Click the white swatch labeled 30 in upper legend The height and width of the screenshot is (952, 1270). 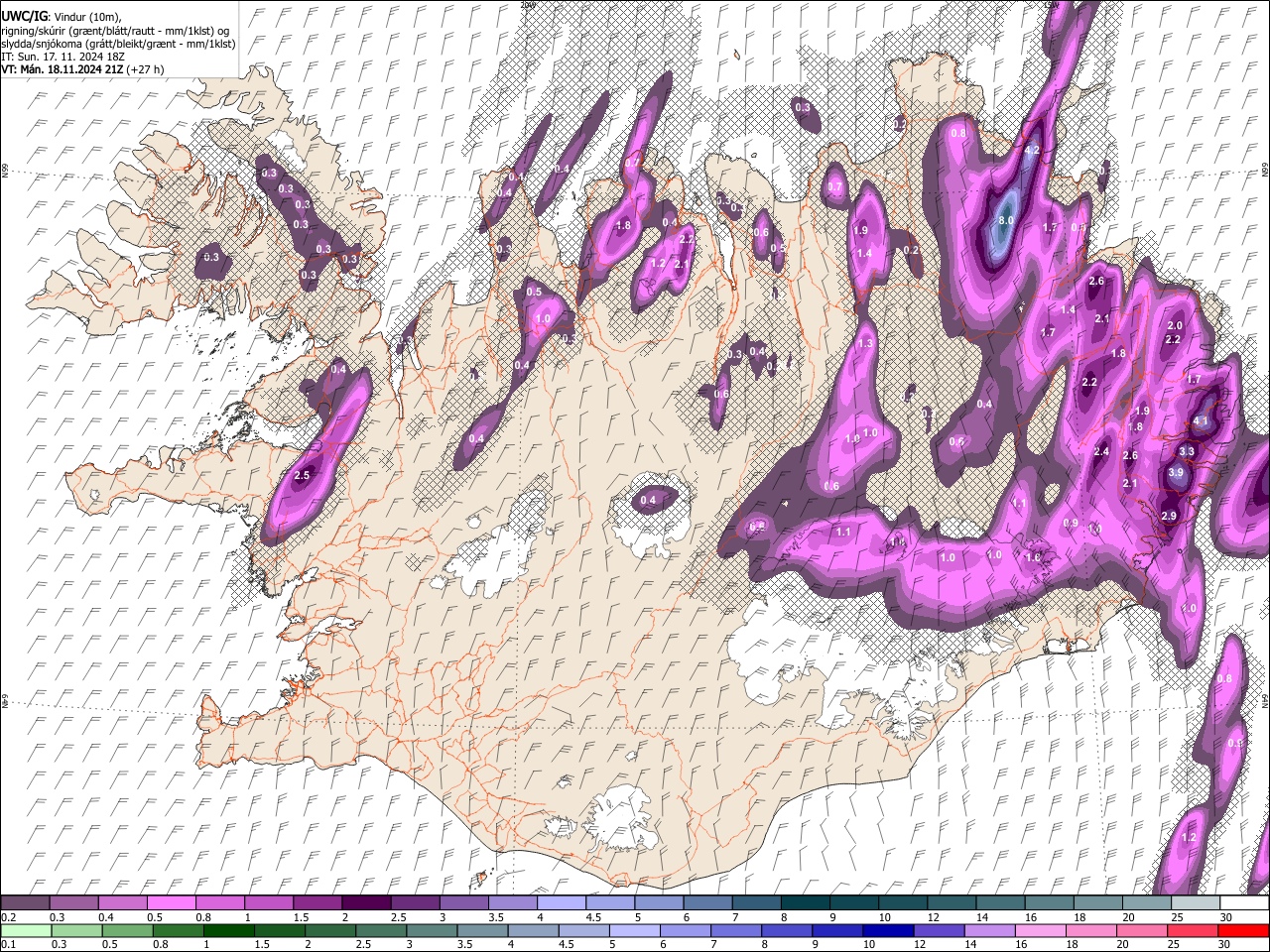(1244, 903)
